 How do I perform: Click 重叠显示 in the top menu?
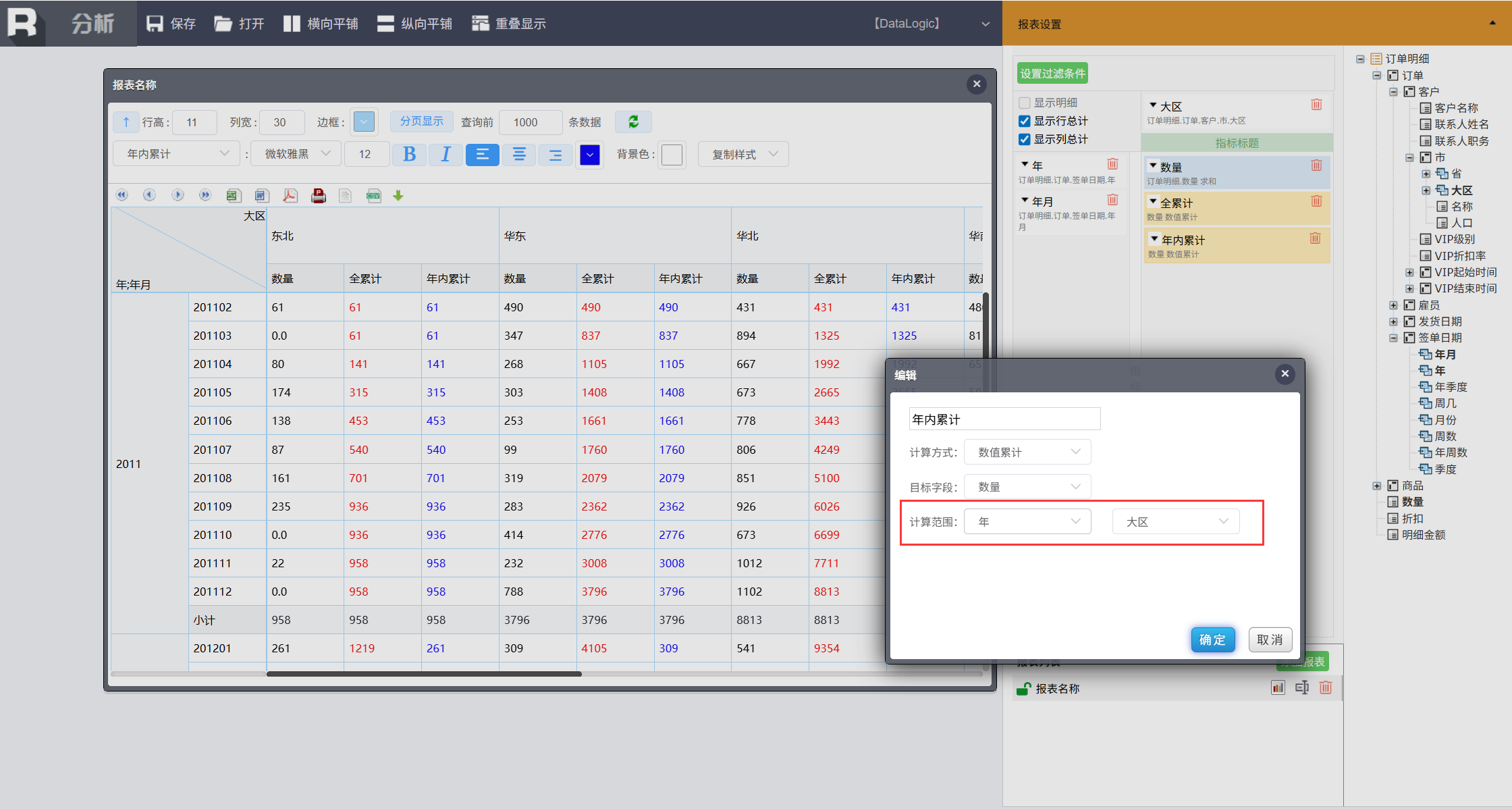[x=508, y=24]
